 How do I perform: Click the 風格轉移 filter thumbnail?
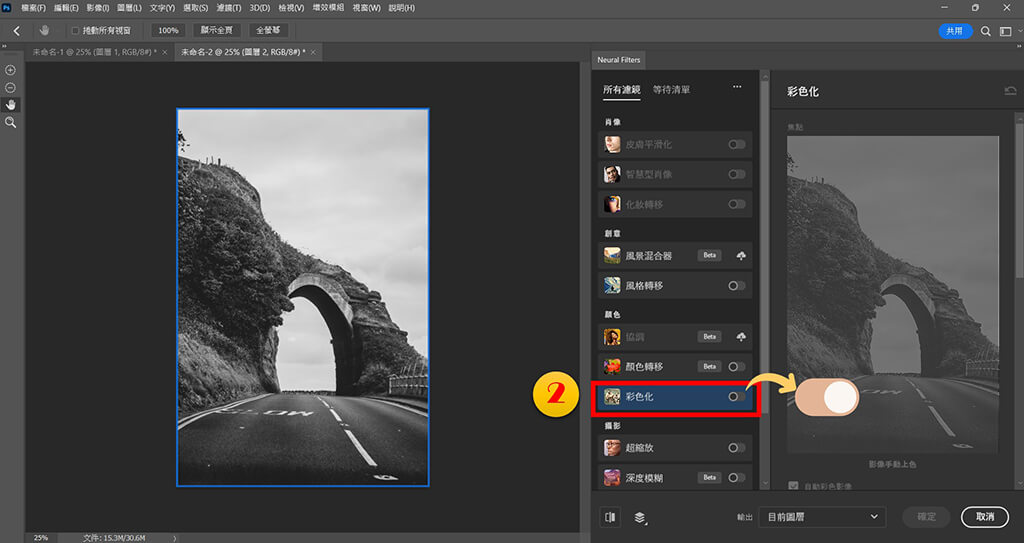(612, 286)
